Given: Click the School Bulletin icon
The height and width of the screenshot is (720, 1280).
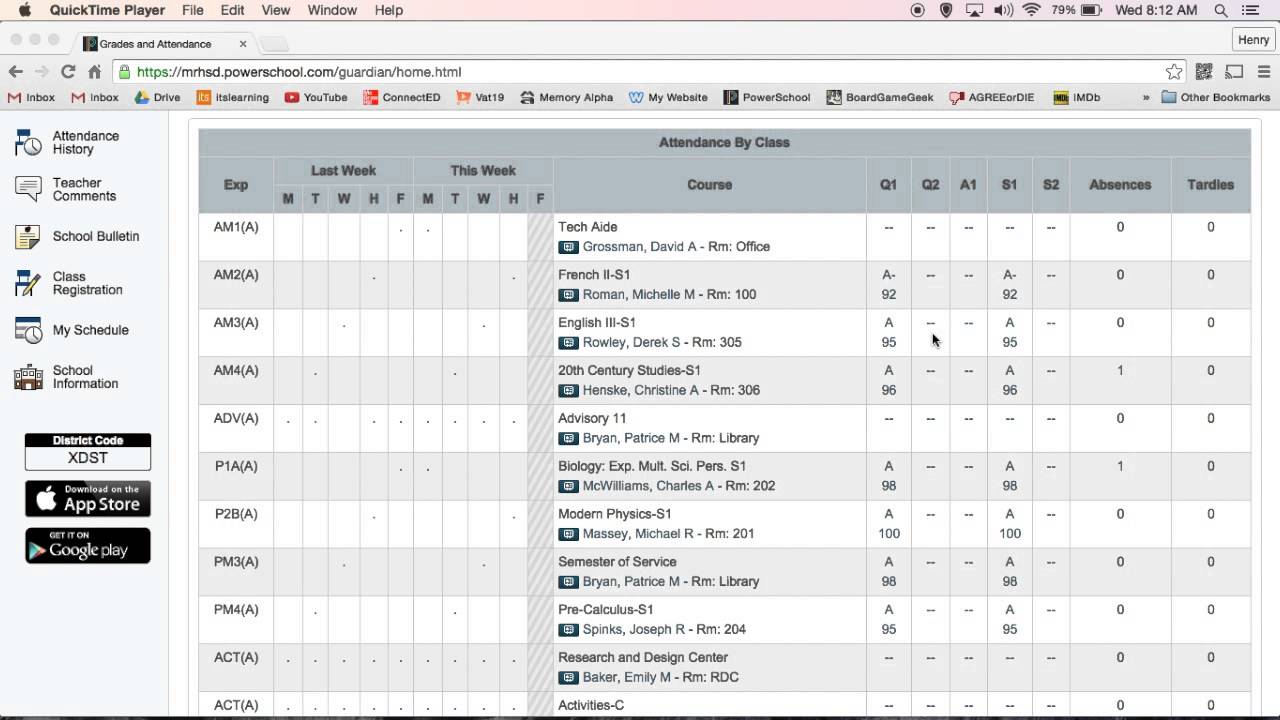Looking at the screenshot, I should point(28,237).
